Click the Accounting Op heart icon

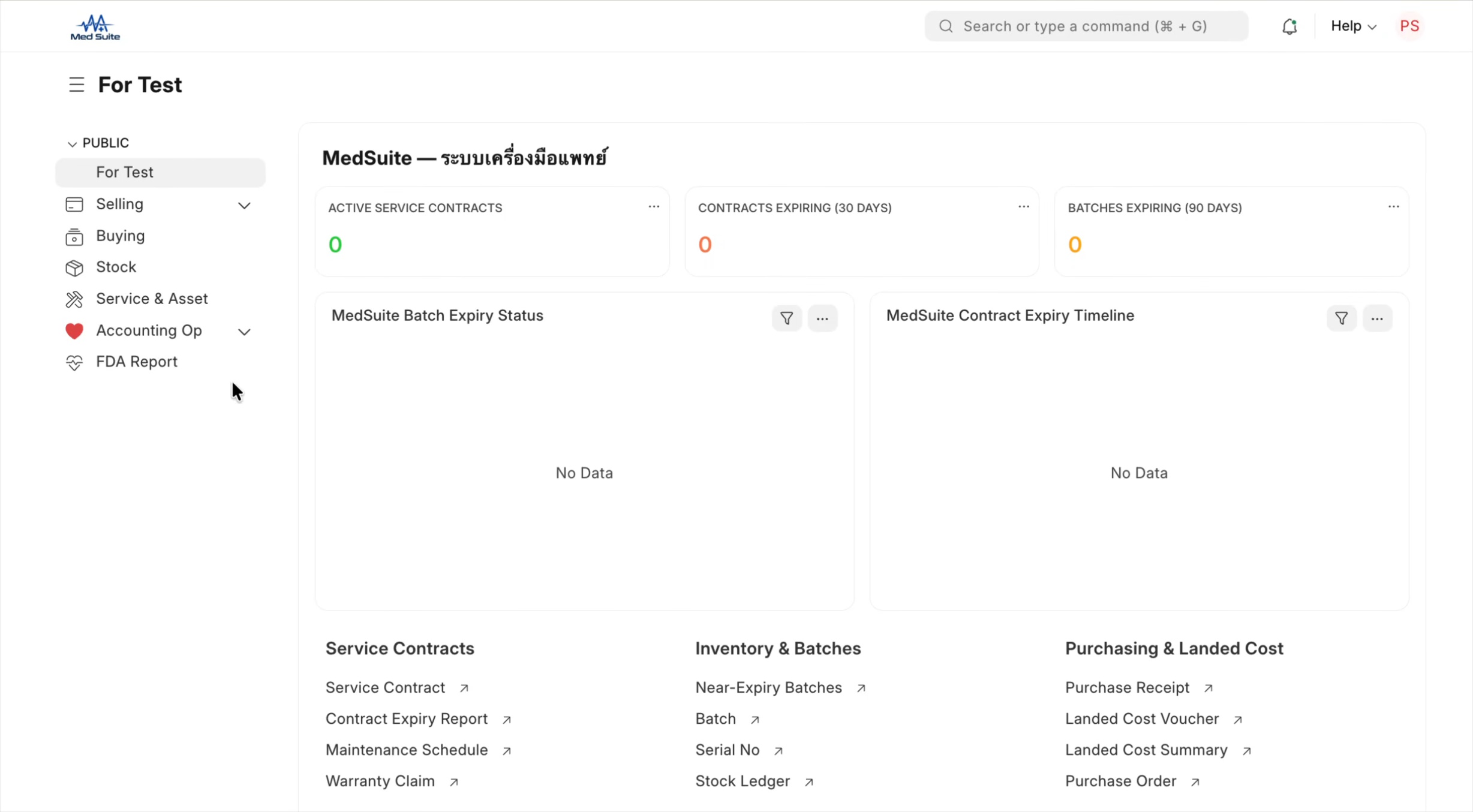[74, 330]
